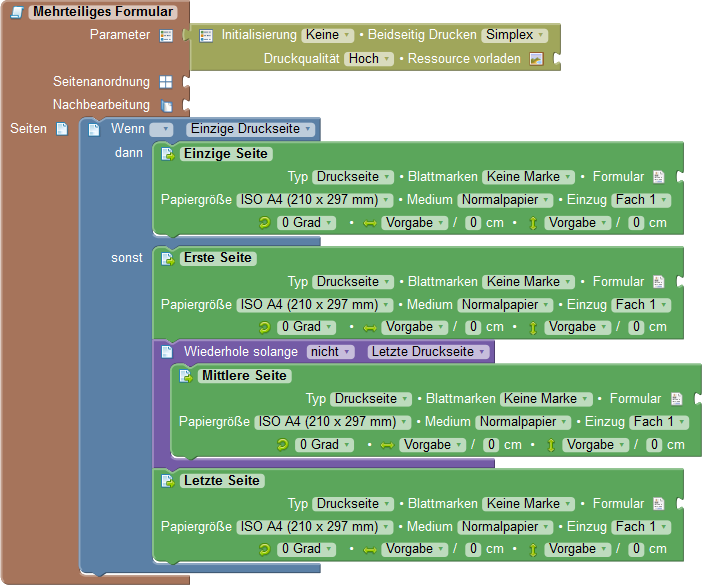Click the Seitenanordnung grid icon
This screenshot has height=585, width=702.
tap(166, 82)
